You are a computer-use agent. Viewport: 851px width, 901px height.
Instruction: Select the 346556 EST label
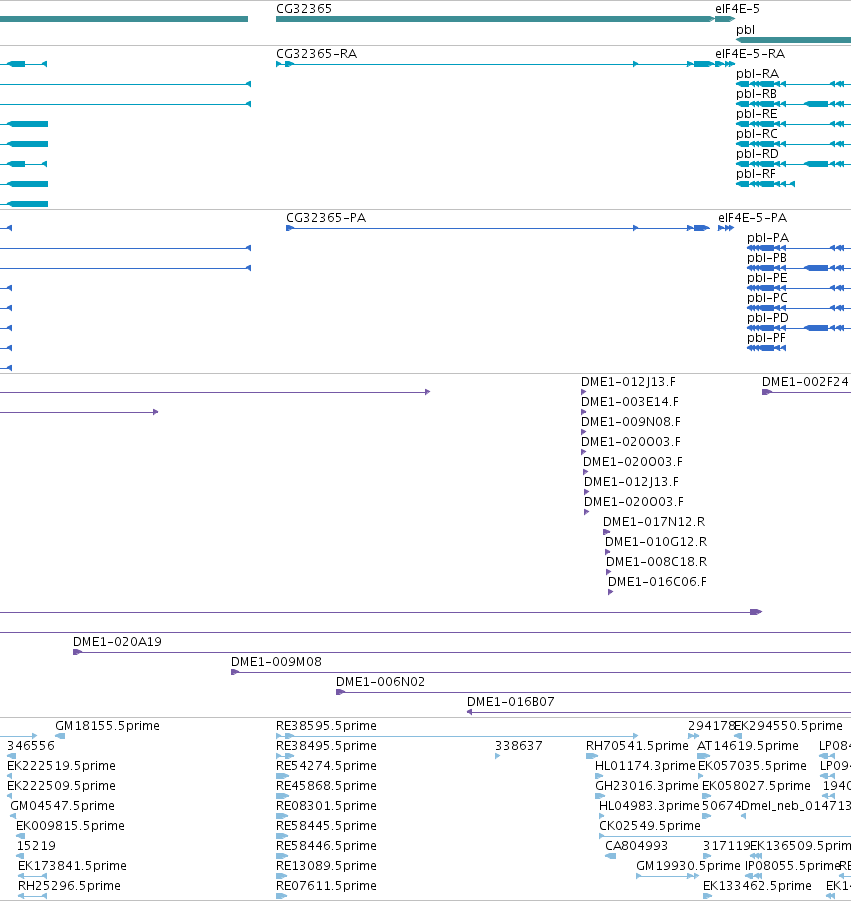pyautogui.click(x=30, y=746)
